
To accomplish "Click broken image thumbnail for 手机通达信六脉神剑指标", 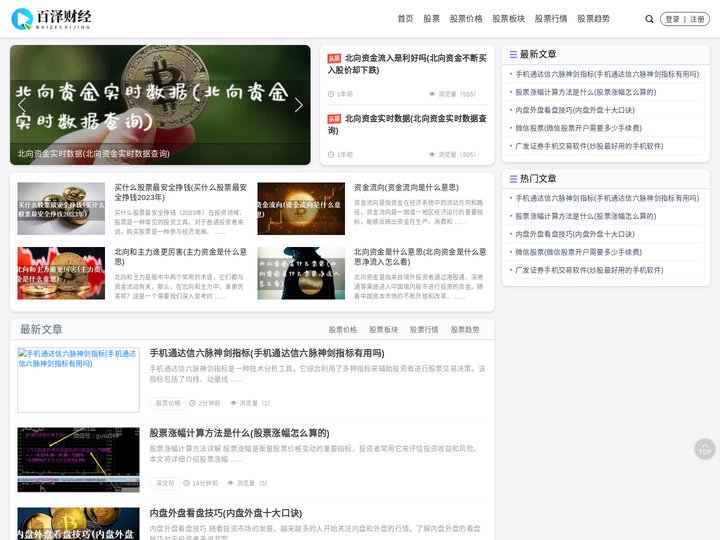I will 79,380.
